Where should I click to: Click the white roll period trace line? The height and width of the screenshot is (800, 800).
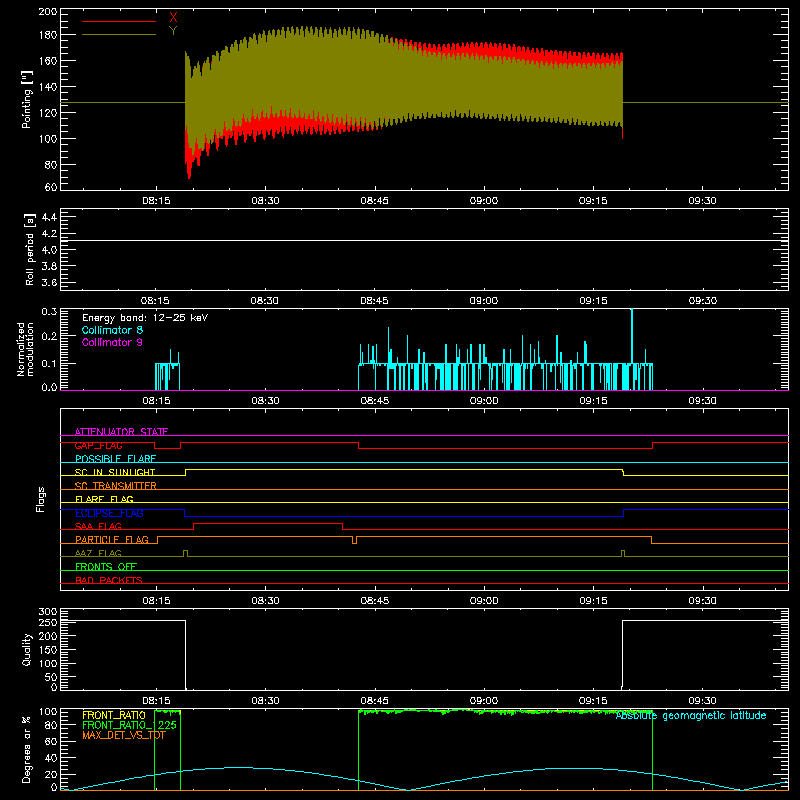click(424, 240)
